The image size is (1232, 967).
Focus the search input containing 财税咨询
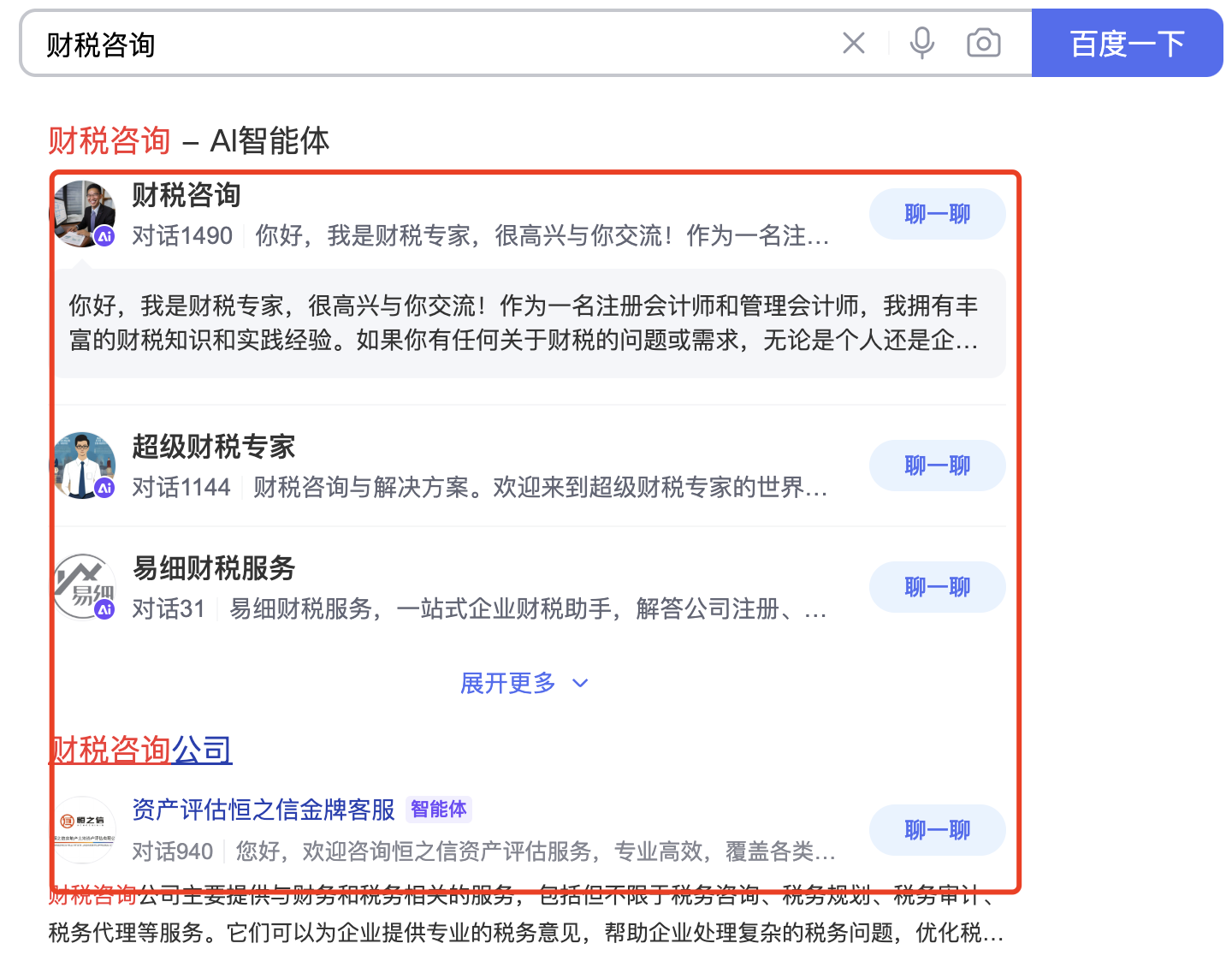(x=428, y=44)
